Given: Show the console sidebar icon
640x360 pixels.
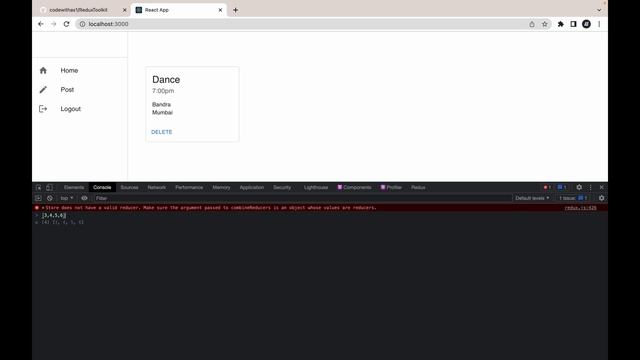Looking at the screenshot, I should point(38,198).
